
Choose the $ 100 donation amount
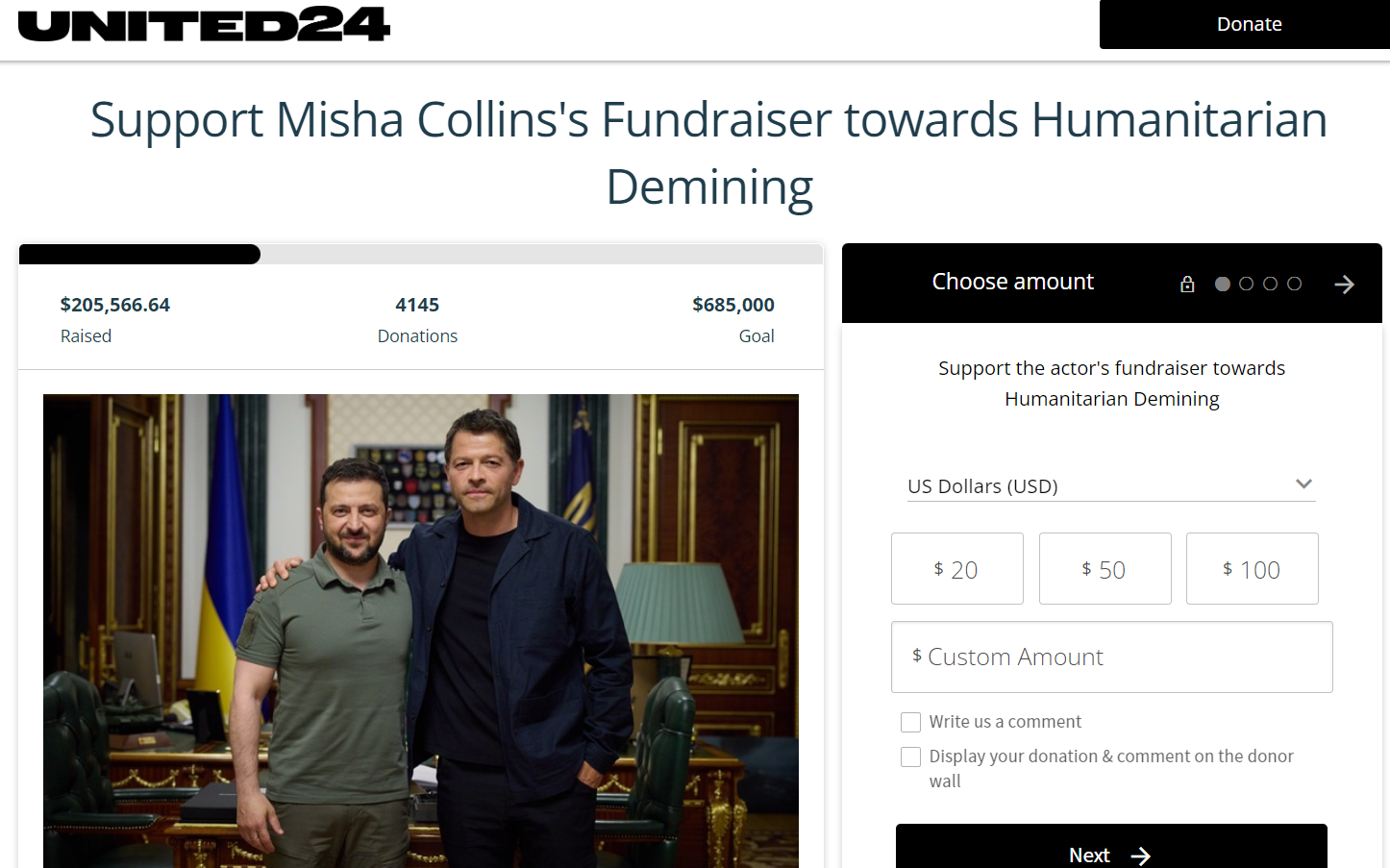coord(1253,569)
